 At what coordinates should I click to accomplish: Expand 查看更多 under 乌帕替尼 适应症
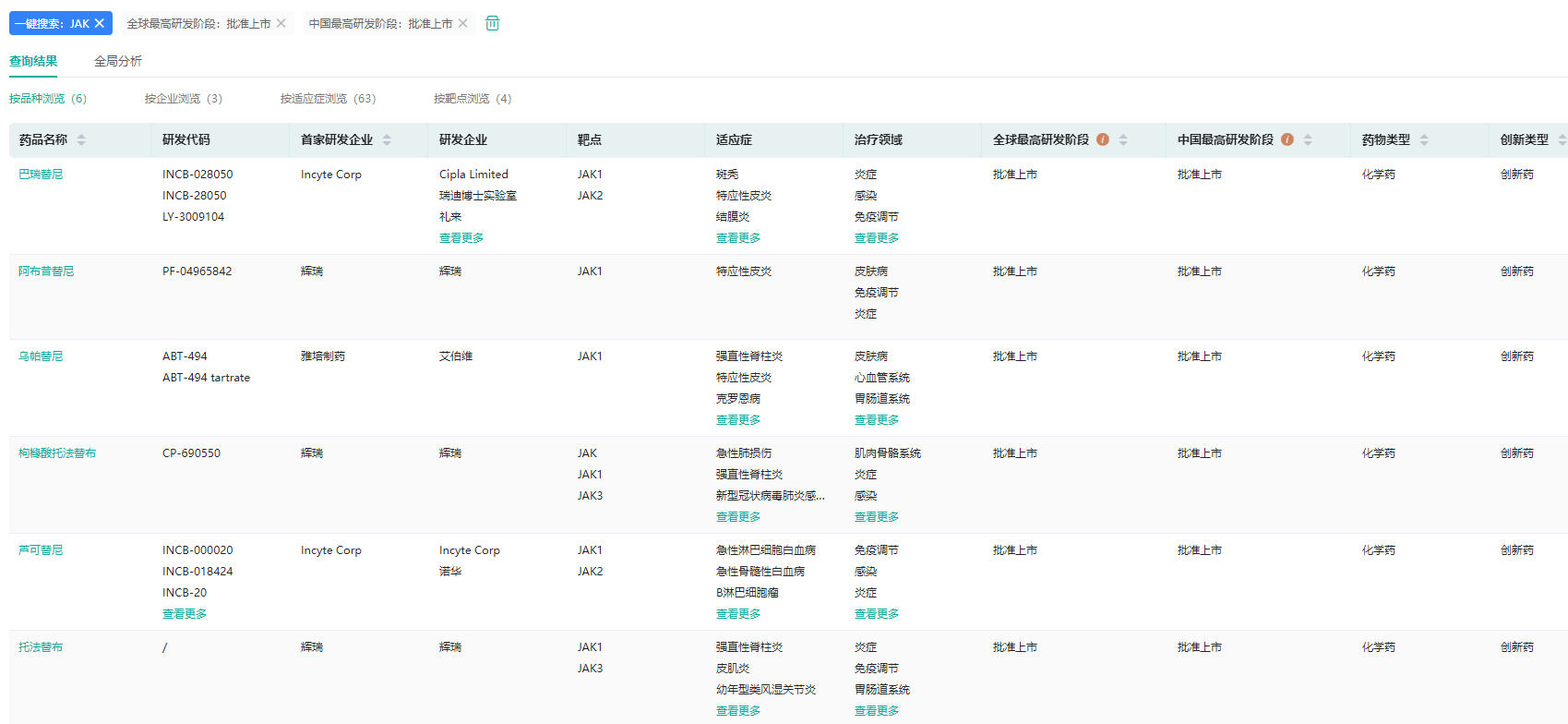(x=738, y=420)
